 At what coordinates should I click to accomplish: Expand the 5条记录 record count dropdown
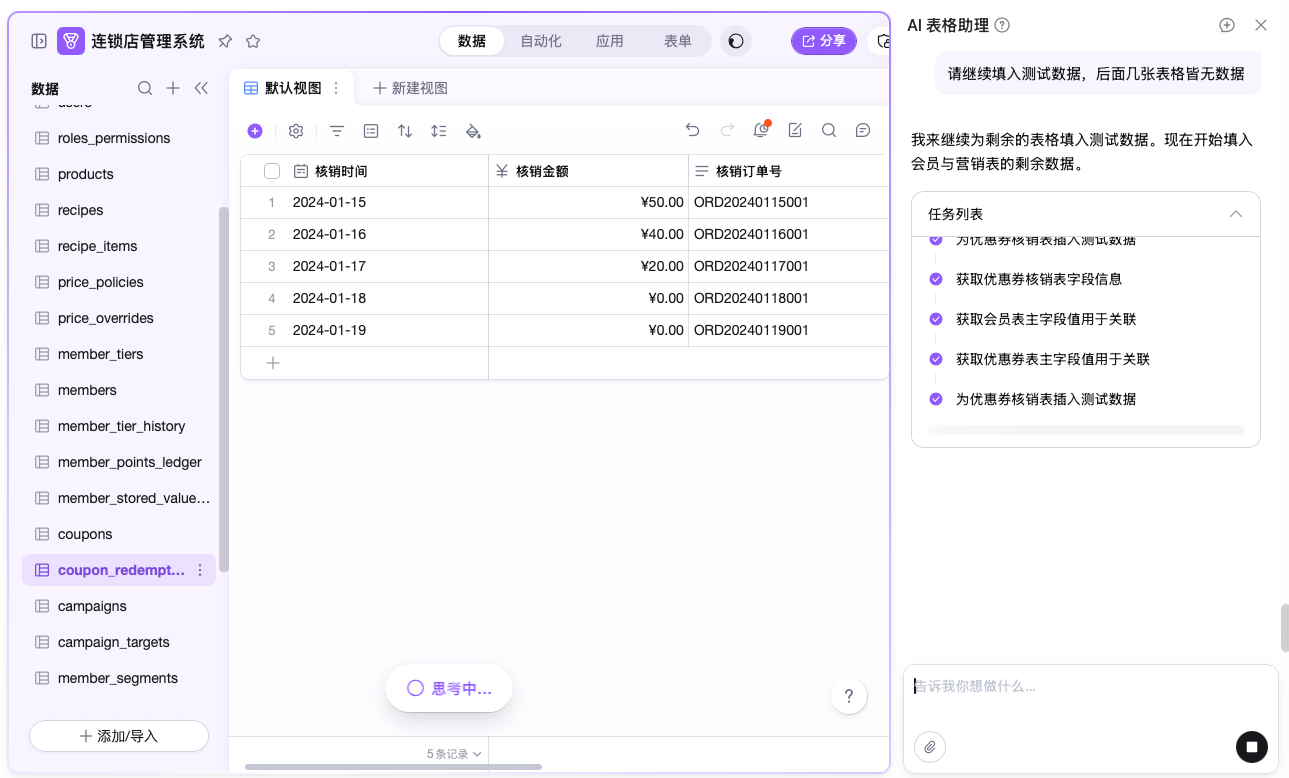pos(455,754)
